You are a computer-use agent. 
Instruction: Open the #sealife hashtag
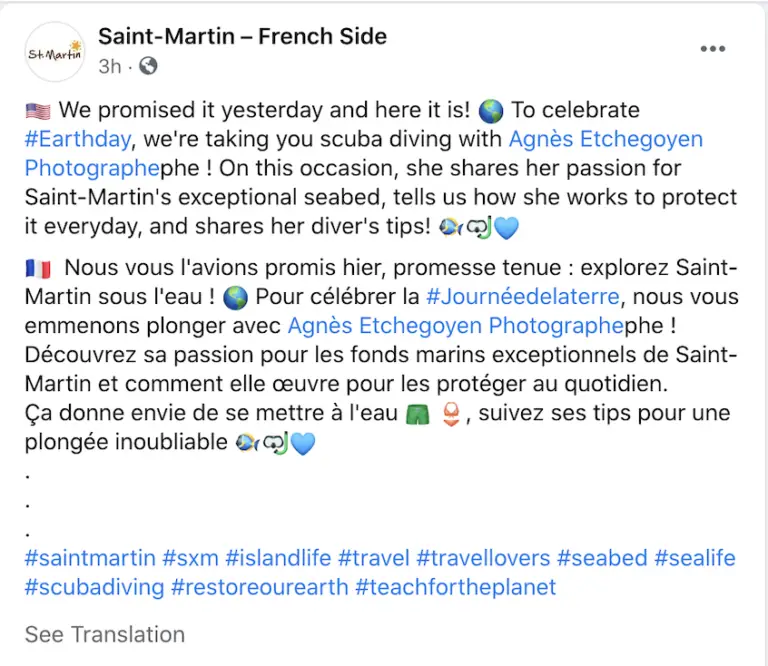tap(695, 558)
